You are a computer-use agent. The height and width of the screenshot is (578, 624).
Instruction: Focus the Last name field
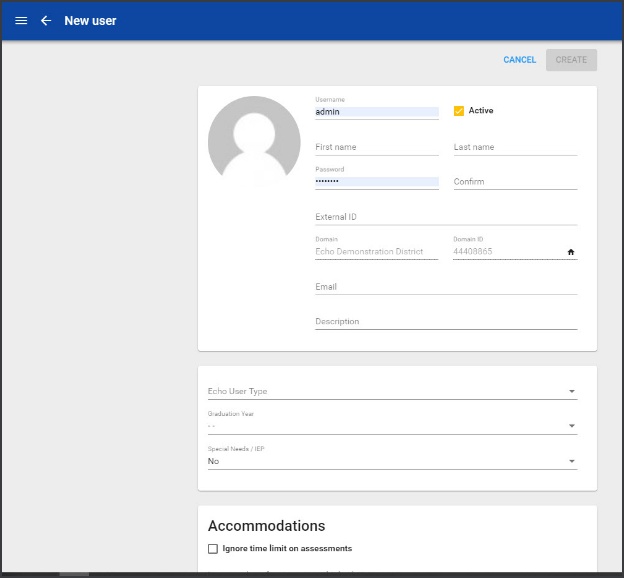(x=515, y=147)
